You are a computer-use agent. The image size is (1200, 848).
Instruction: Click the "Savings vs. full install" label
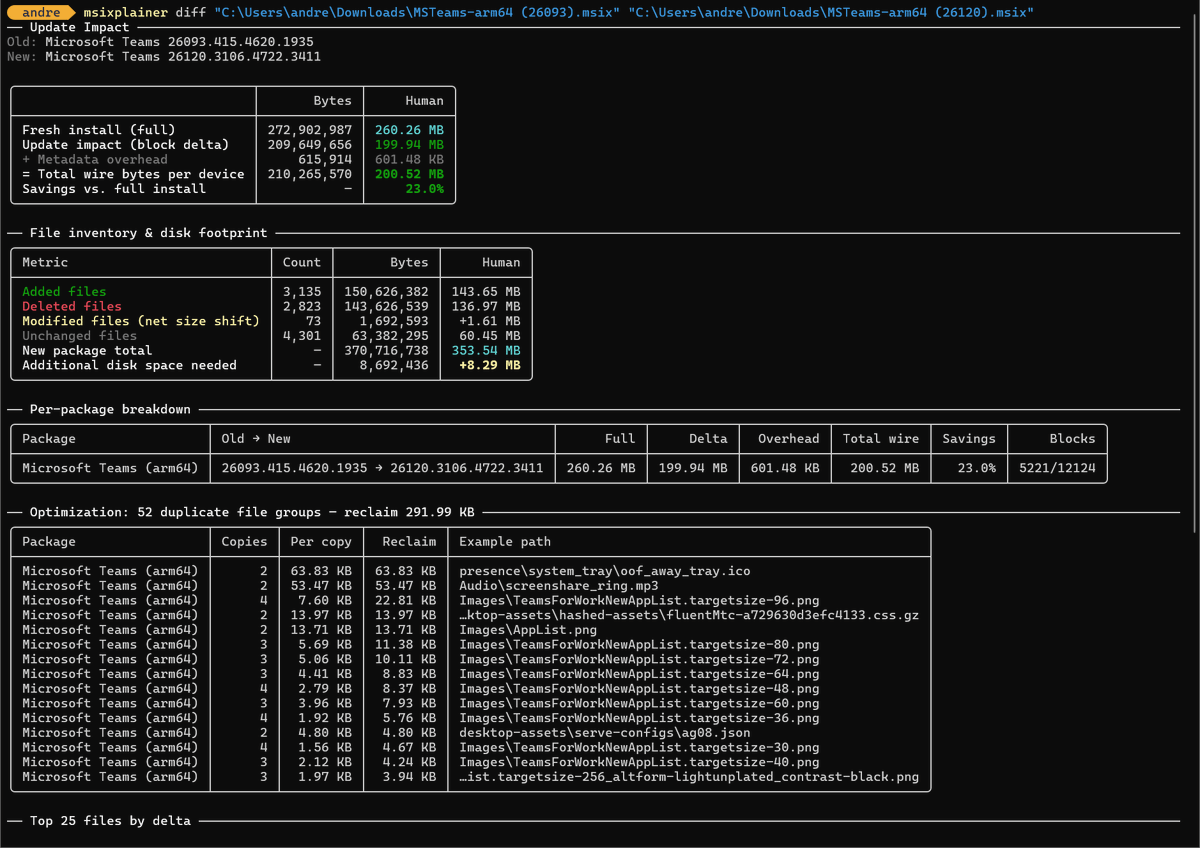pyautogui.click(x=114, y=188)
